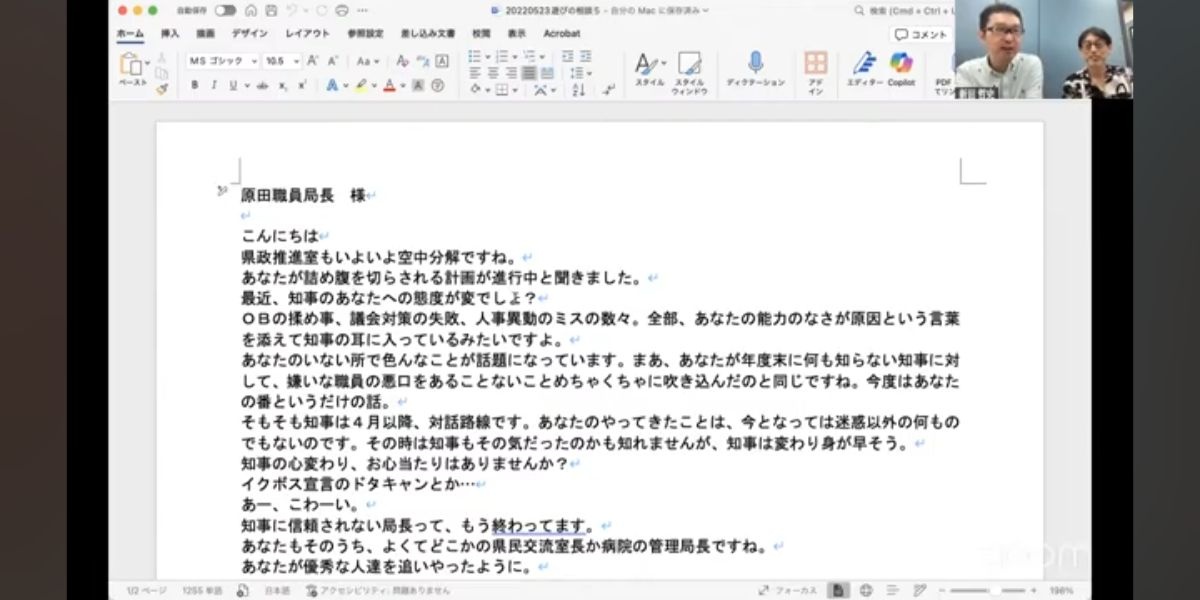Image resolution: width=1200 pixels, height=600 pixels.
Task: Click the Format Painter brush icon
Action: click(162, 88)
